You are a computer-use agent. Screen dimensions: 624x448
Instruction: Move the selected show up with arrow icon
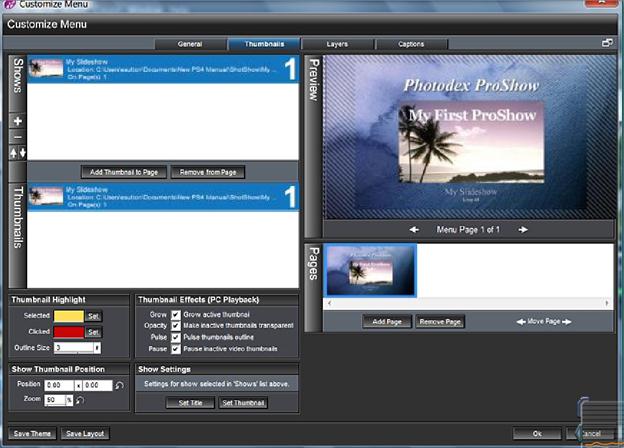14,153
